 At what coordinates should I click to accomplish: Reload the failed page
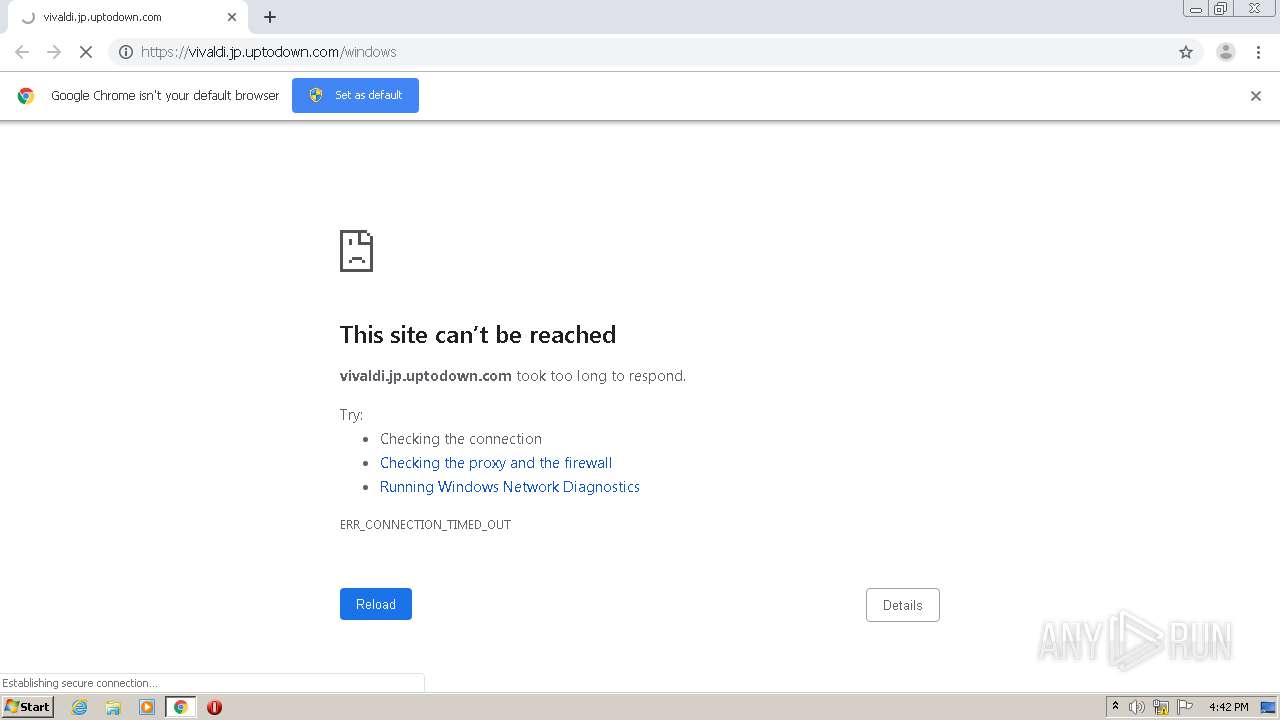coord(376,604)
